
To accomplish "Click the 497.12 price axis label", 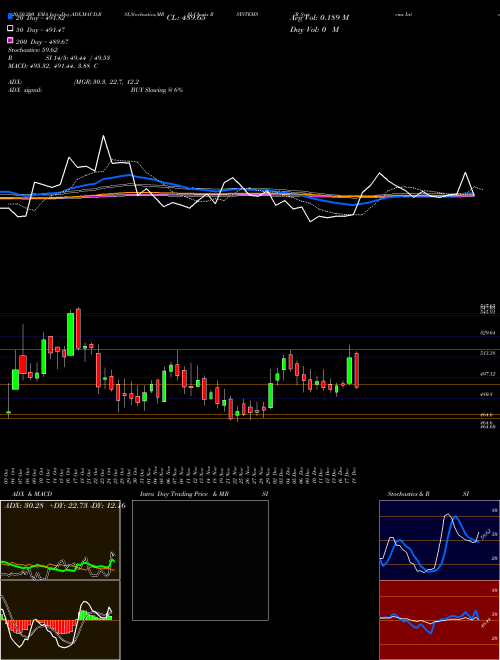I will coord(487,374).
